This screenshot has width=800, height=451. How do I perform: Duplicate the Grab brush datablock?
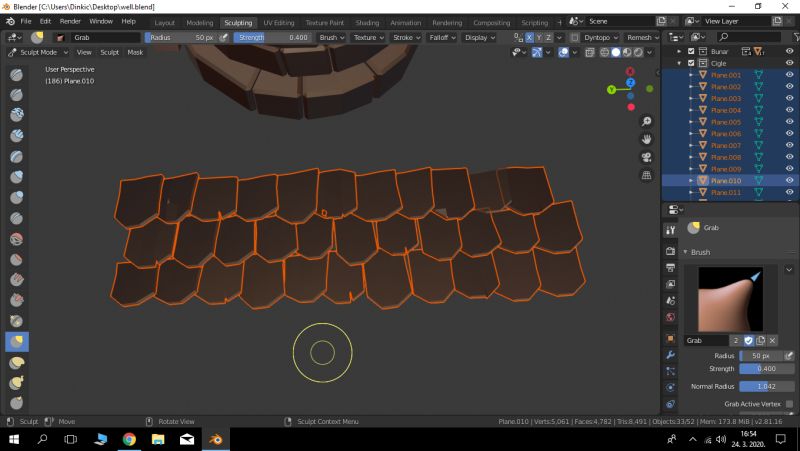760,340
